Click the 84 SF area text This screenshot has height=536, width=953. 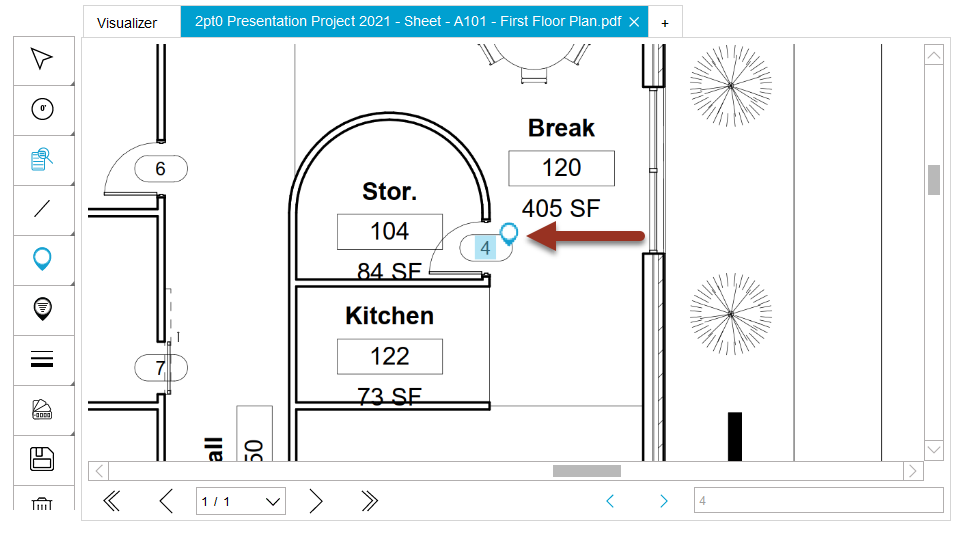click(390, 270)
